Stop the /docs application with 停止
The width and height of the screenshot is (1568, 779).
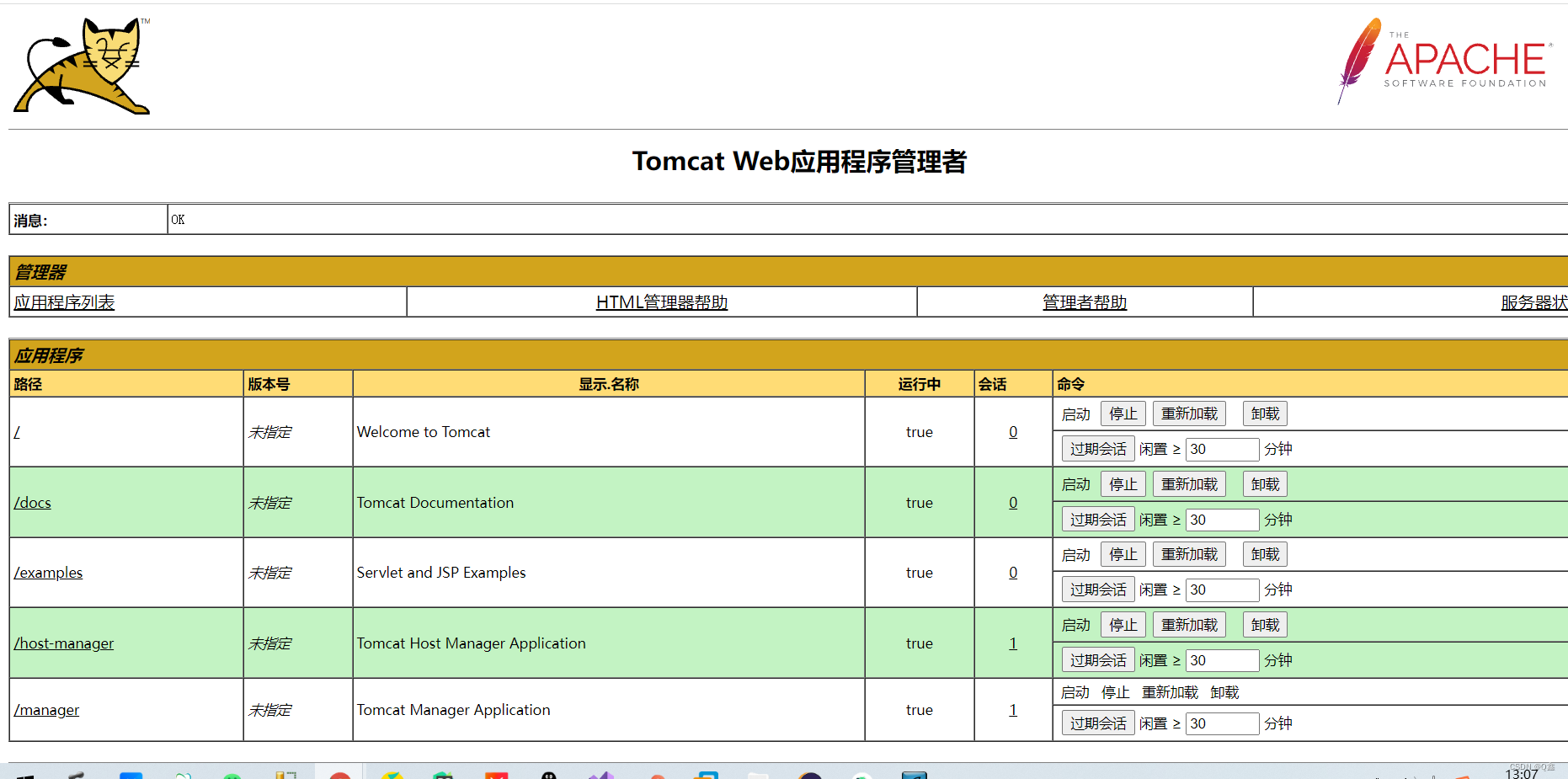[1123, 484]
